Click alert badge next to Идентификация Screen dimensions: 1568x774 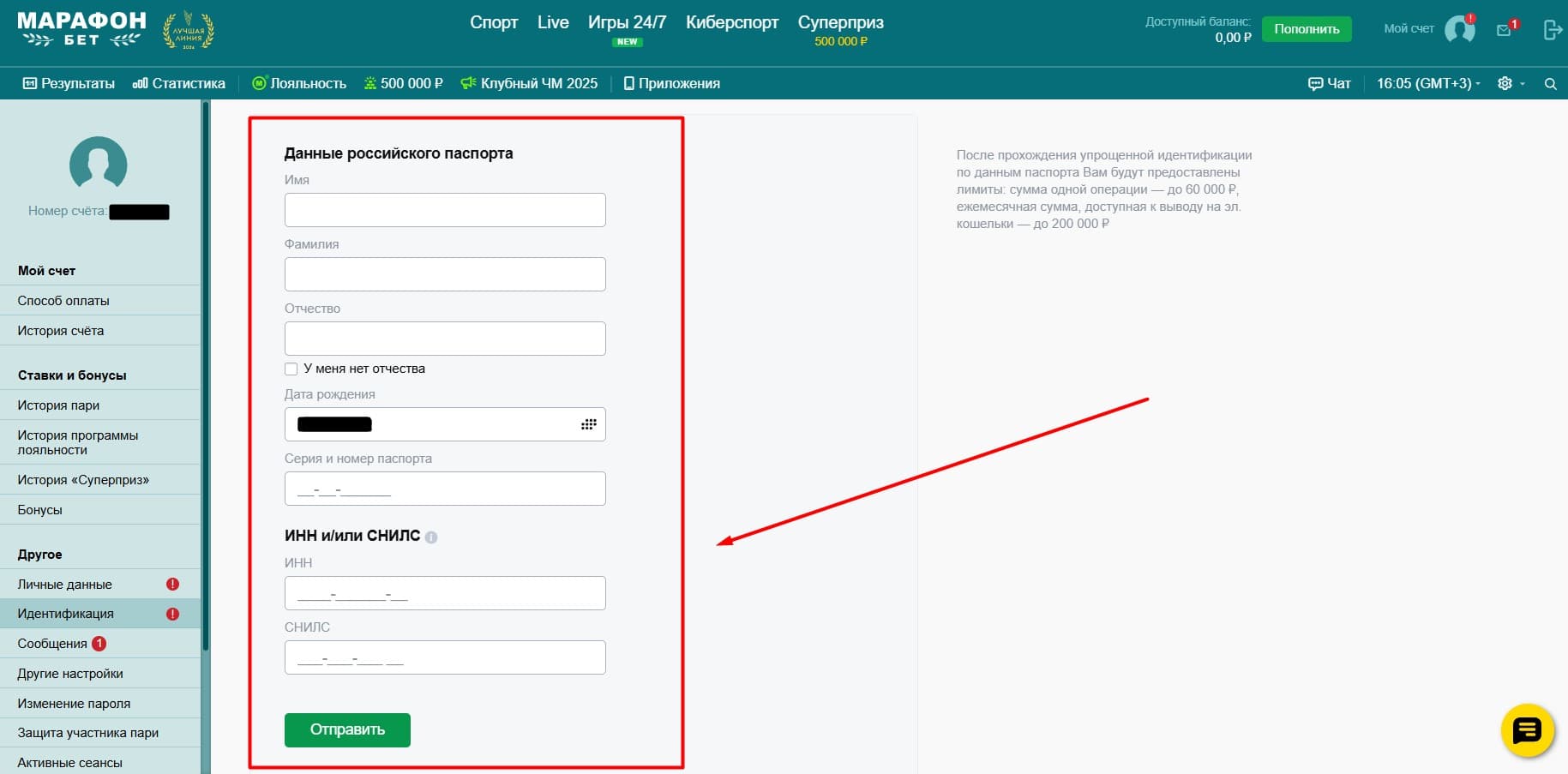pyautogui.click(x=172, y=614)
